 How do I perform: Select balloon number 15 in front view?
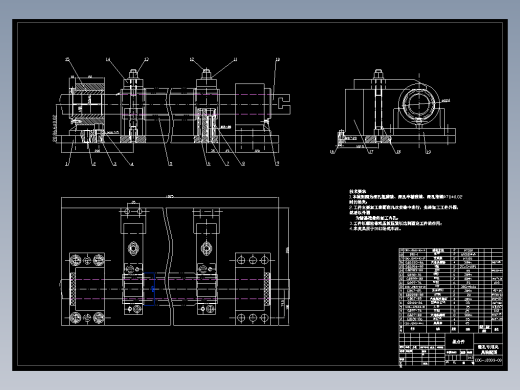point(67,60)
